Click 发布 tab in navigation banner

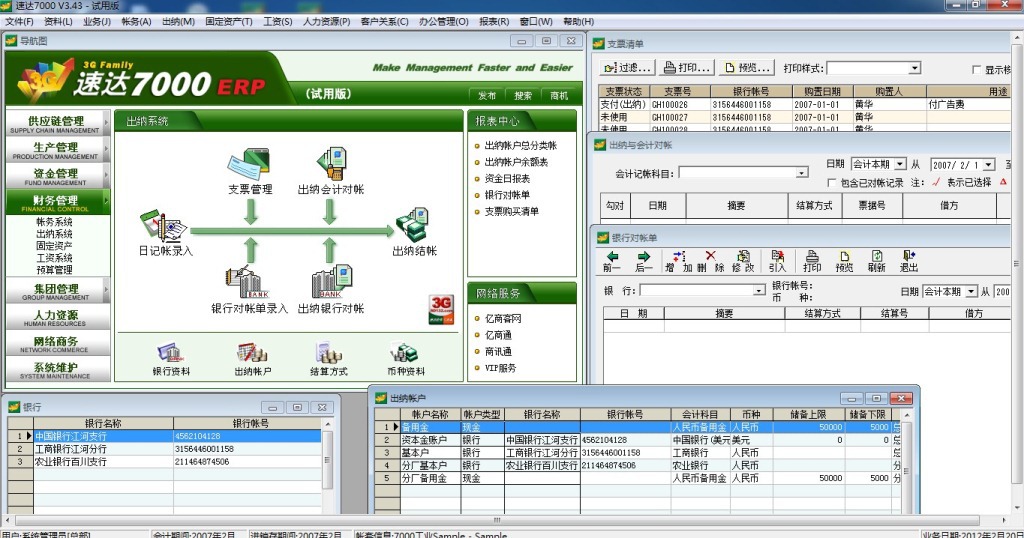coord(487,95)
